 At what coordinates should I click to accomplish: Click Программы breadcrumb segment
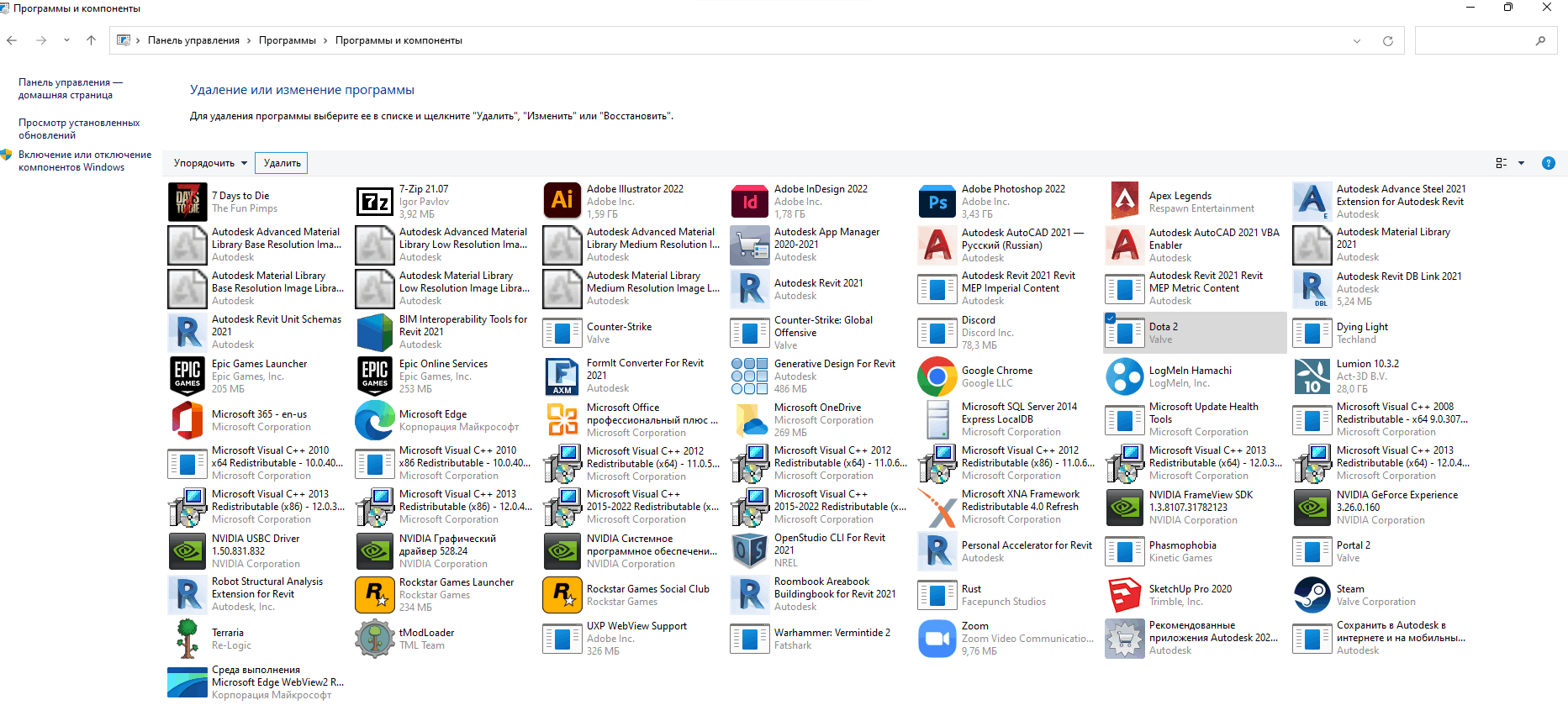point(288,40)
